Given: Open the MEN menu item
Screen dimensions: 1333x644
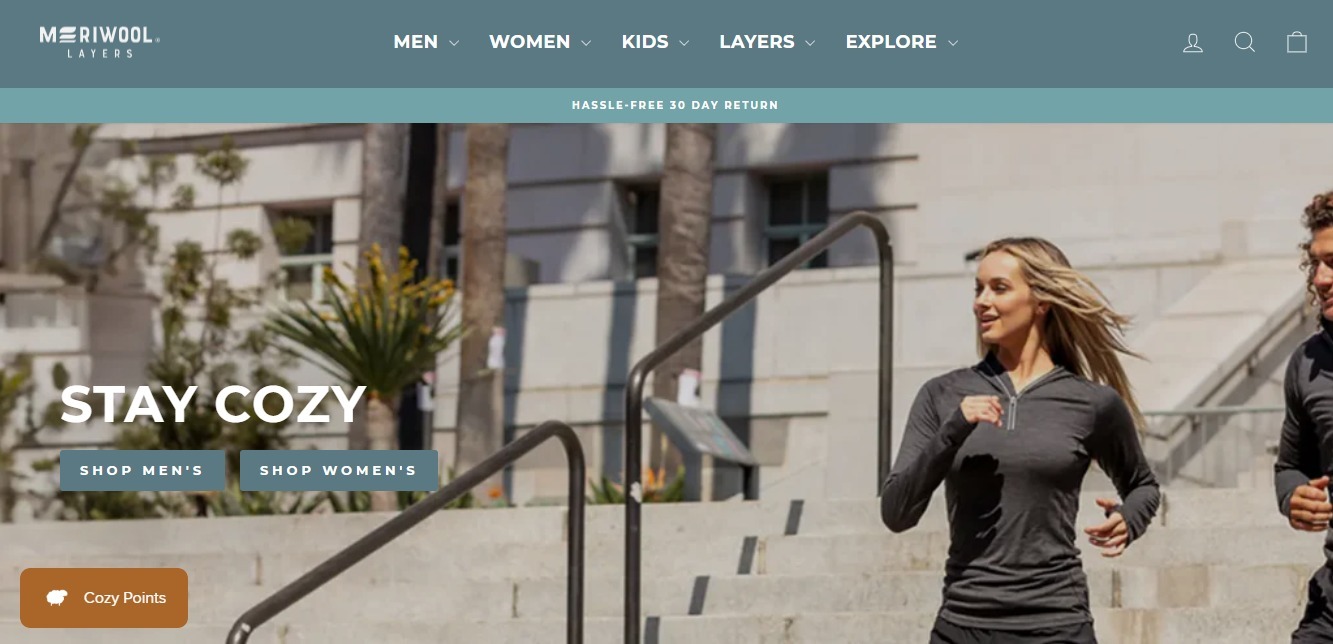Looking at the screenshot, I should pyautogui.click(x=416, y=42).
